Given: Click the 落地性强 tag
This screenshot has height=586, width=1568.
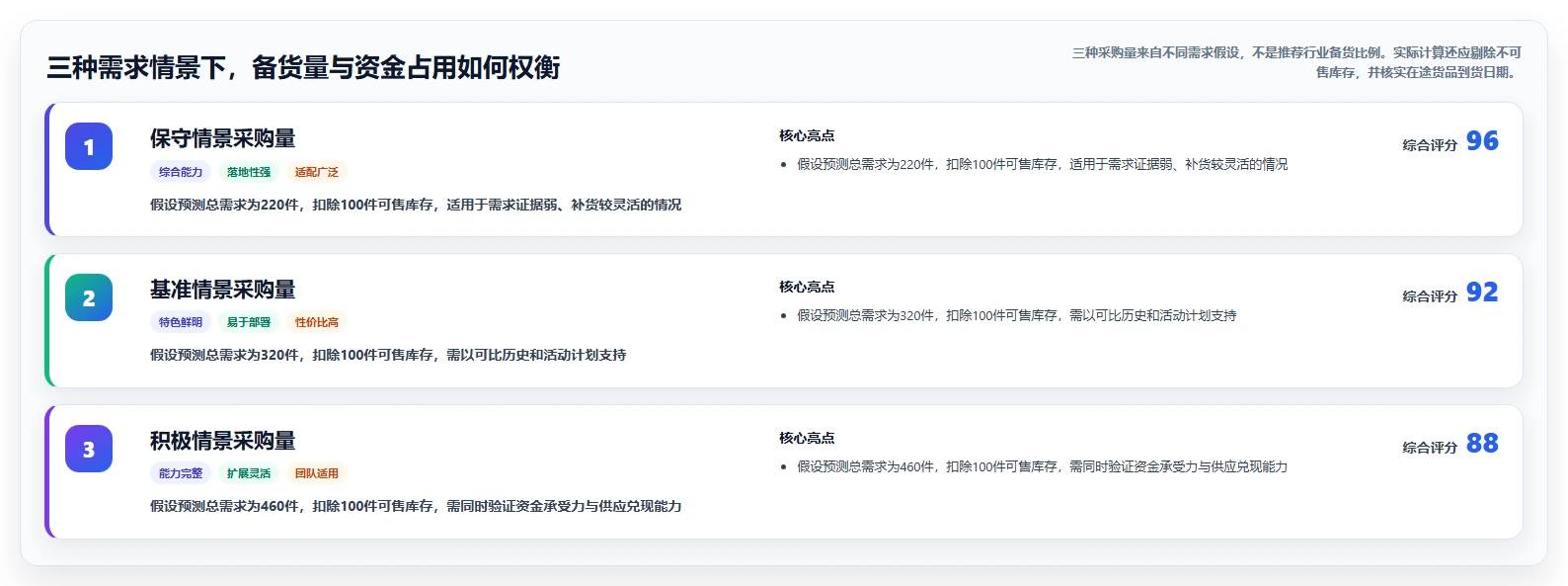Looking at the screenshot, I should click(x=249, y=172).
